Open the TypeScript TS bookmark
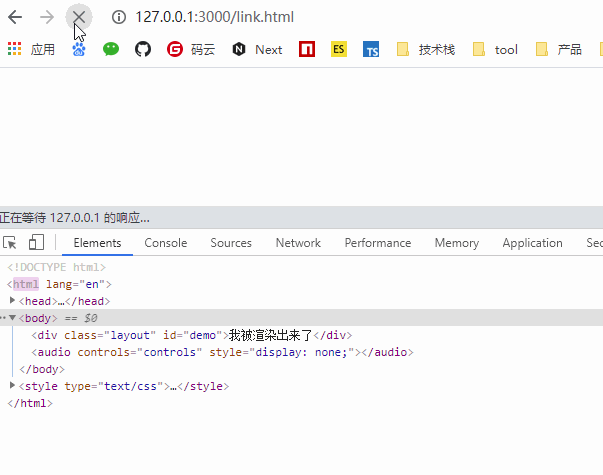Viewport: 603px width, 475px height. coord(371,49)
